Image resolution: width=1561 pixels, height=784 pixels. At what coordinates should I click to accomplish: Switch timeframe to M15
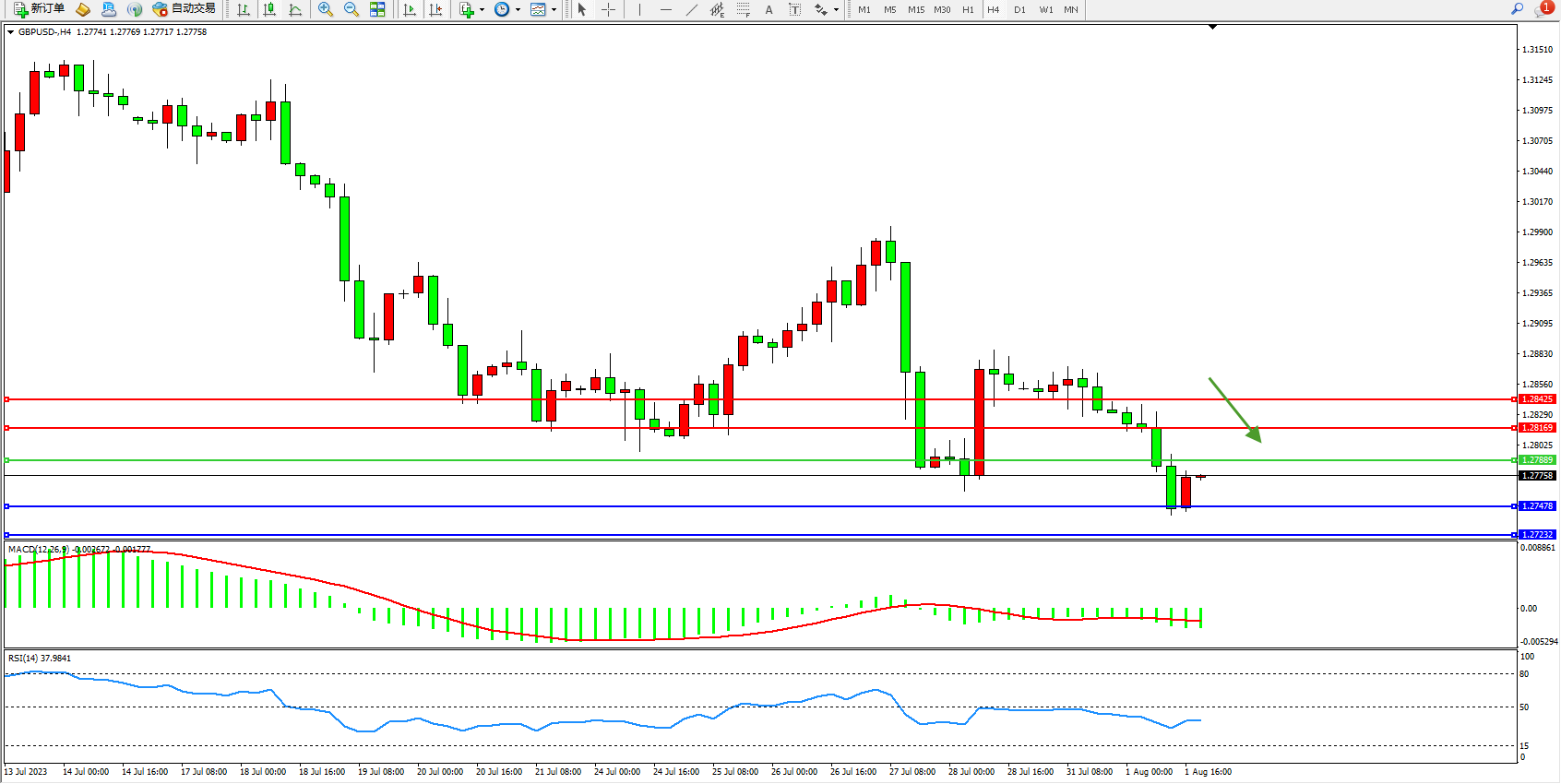916,9
